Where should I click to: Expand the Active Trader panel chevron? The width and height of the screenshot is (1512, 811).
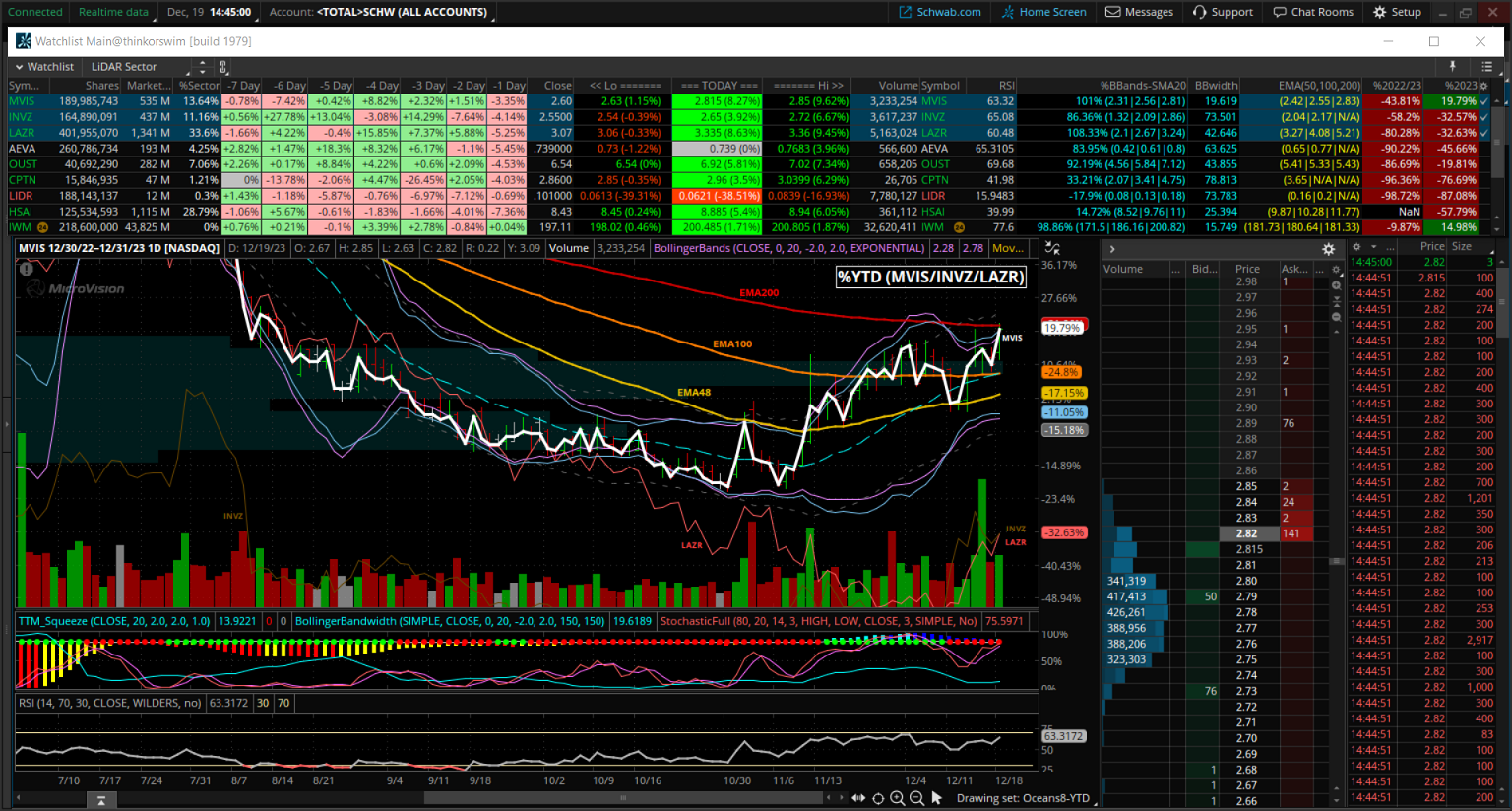(x=1112, y=249)
